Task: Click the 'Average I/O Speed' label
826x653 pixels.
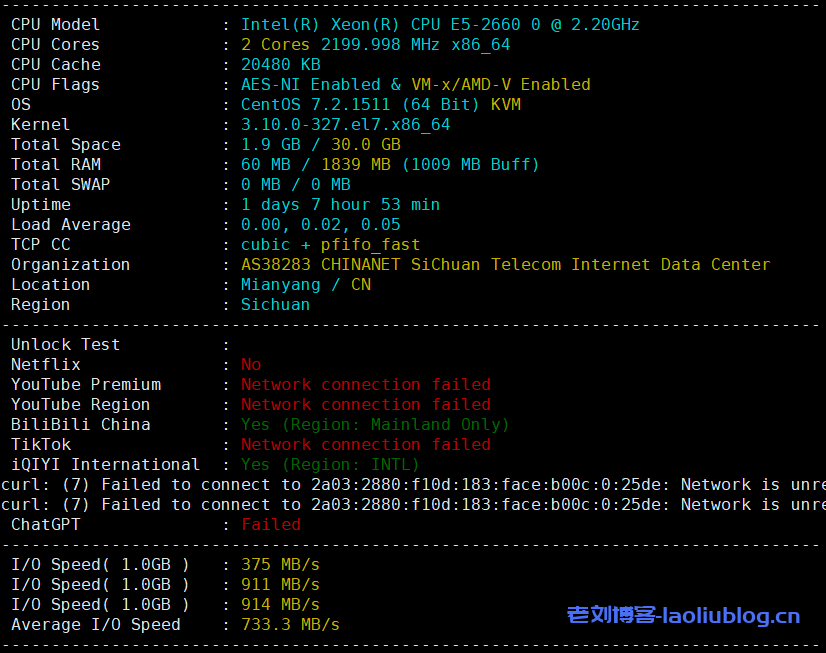Action: point(95,625)
